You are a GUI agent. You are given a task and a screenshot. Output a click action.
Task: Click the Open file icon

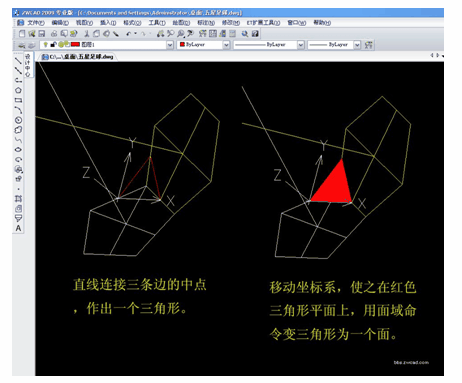pyautogui.click(x=32, y=34)
